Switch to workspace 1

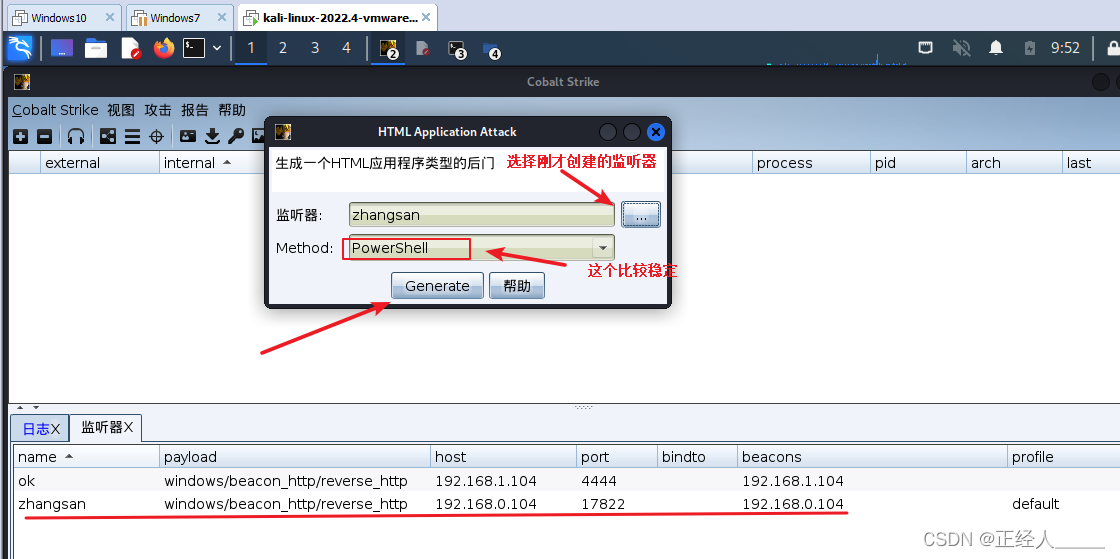pos(251,48)
